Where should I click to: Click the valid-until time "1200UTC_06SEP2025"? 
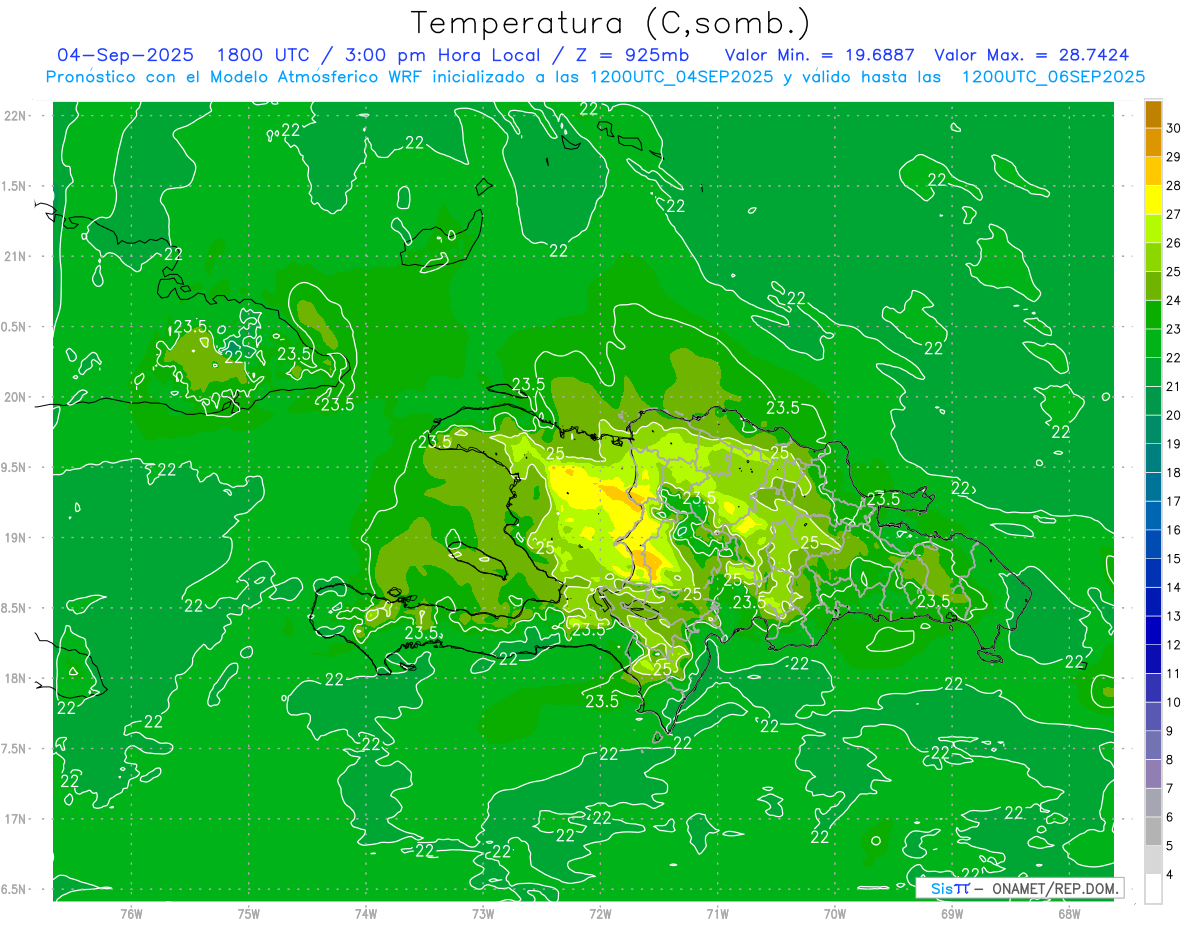(x=1053, y=76)
